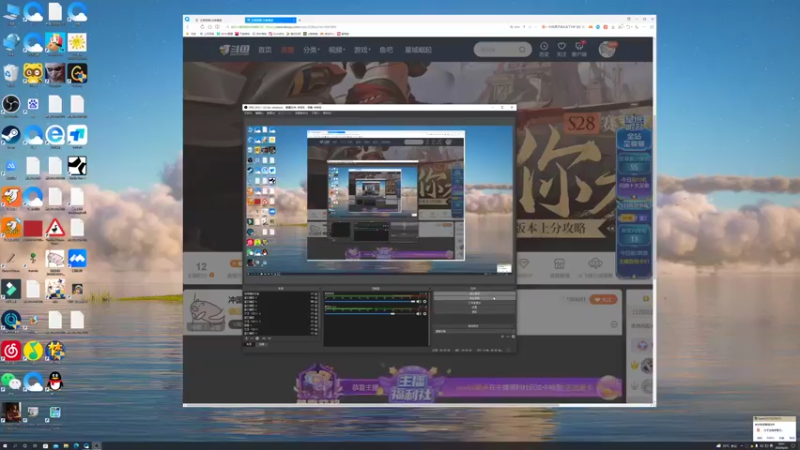Click the Douyu search magnifier icon
The height and width of the screenshot is (450, 800).
pyautogui.click(x=522, y=49)
